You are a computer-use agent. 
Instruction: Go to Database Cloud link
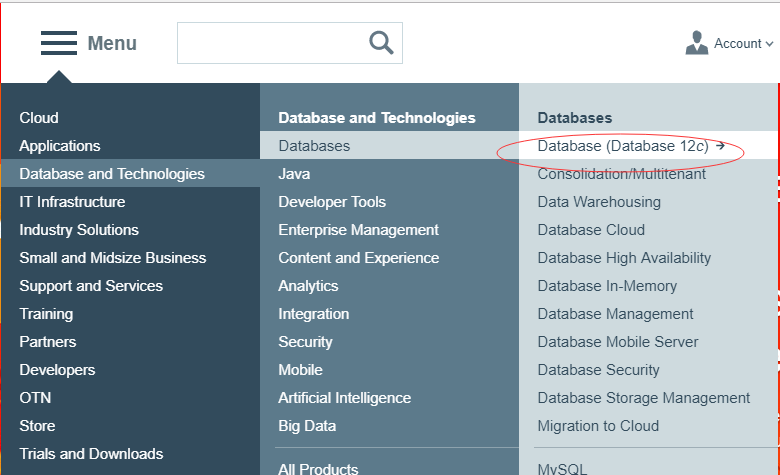591,230
